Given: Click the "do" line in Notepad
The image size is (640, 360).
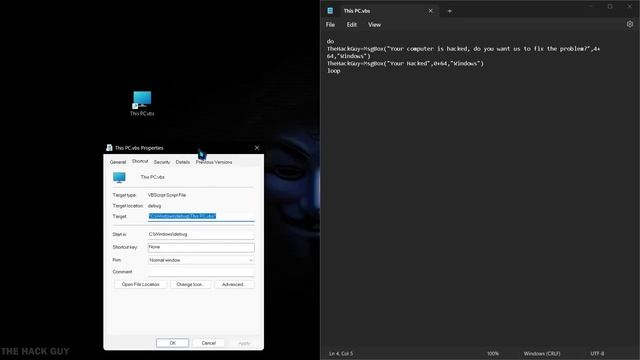Looking at the screenshot, I should tap(330, 41).
